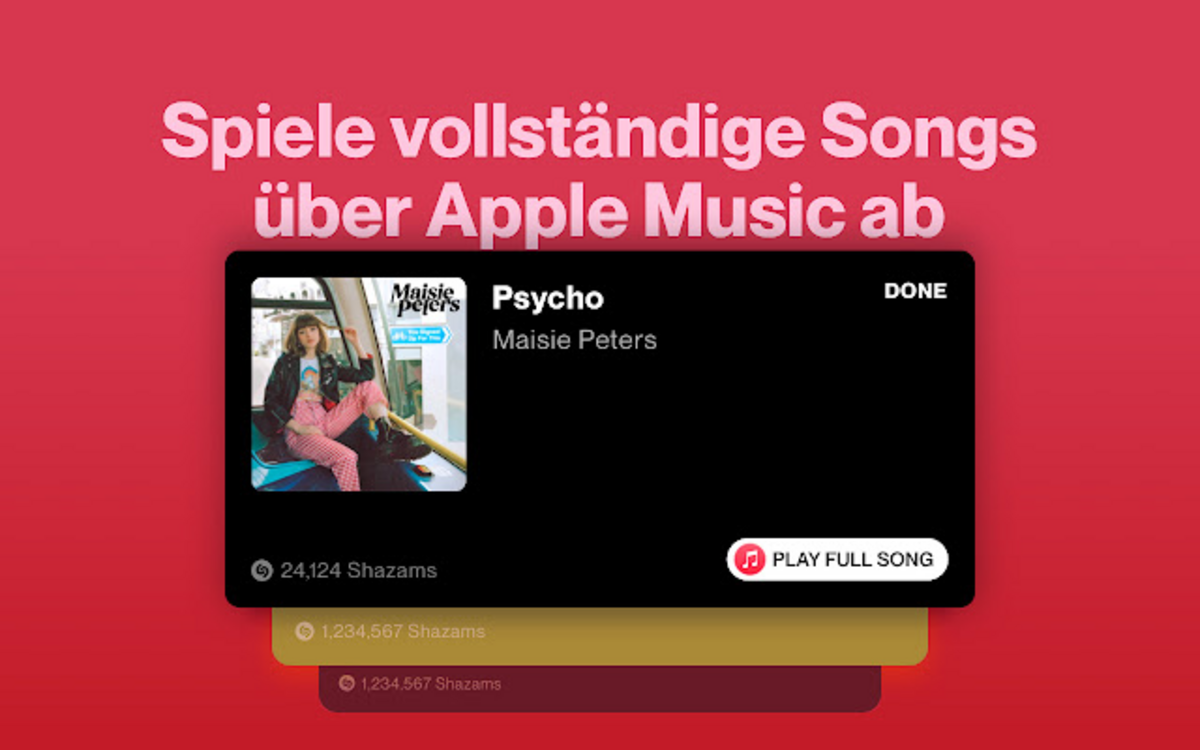Click the blue arrow sign on album cover
The image size is (1200, 750).
[x=420, y=333]
